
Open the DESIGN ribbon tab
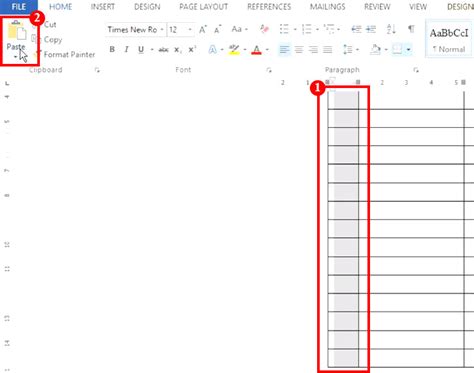147,7
